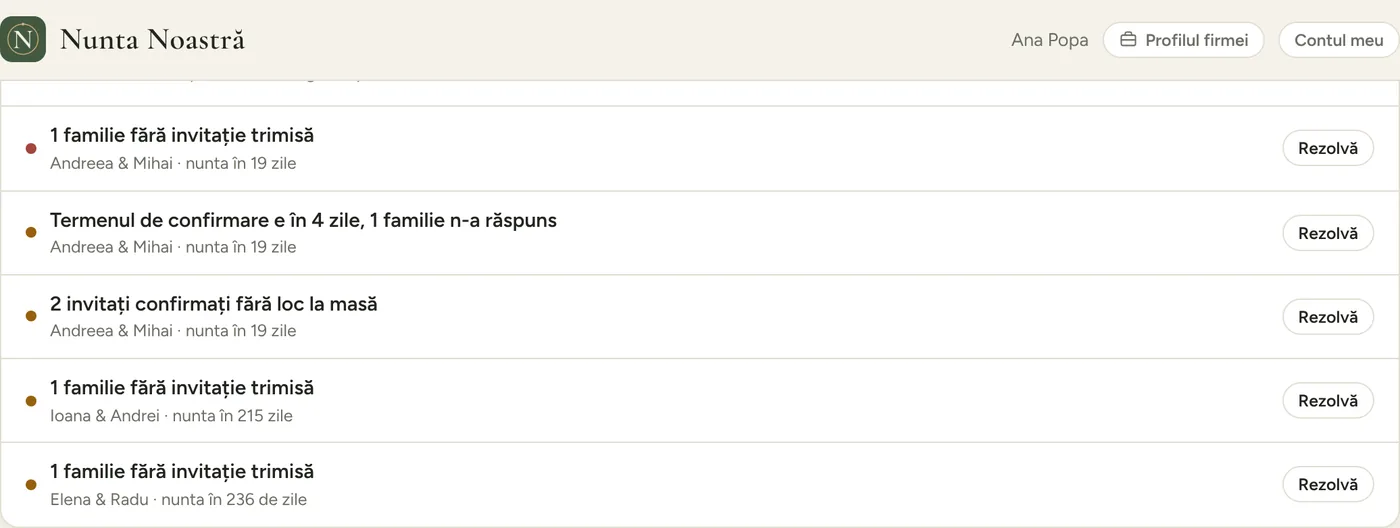Click the status dot for Elena & Radu
1400x528 pixels.
point(31,484)
